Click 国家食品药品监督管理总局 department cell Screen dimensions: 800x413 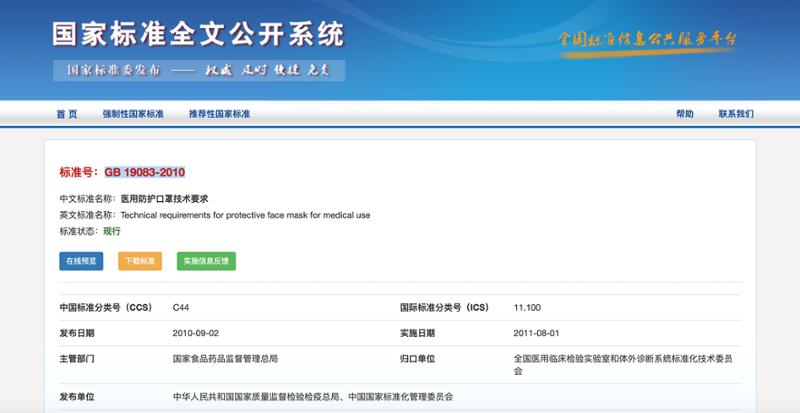click(x=225, y=357)
